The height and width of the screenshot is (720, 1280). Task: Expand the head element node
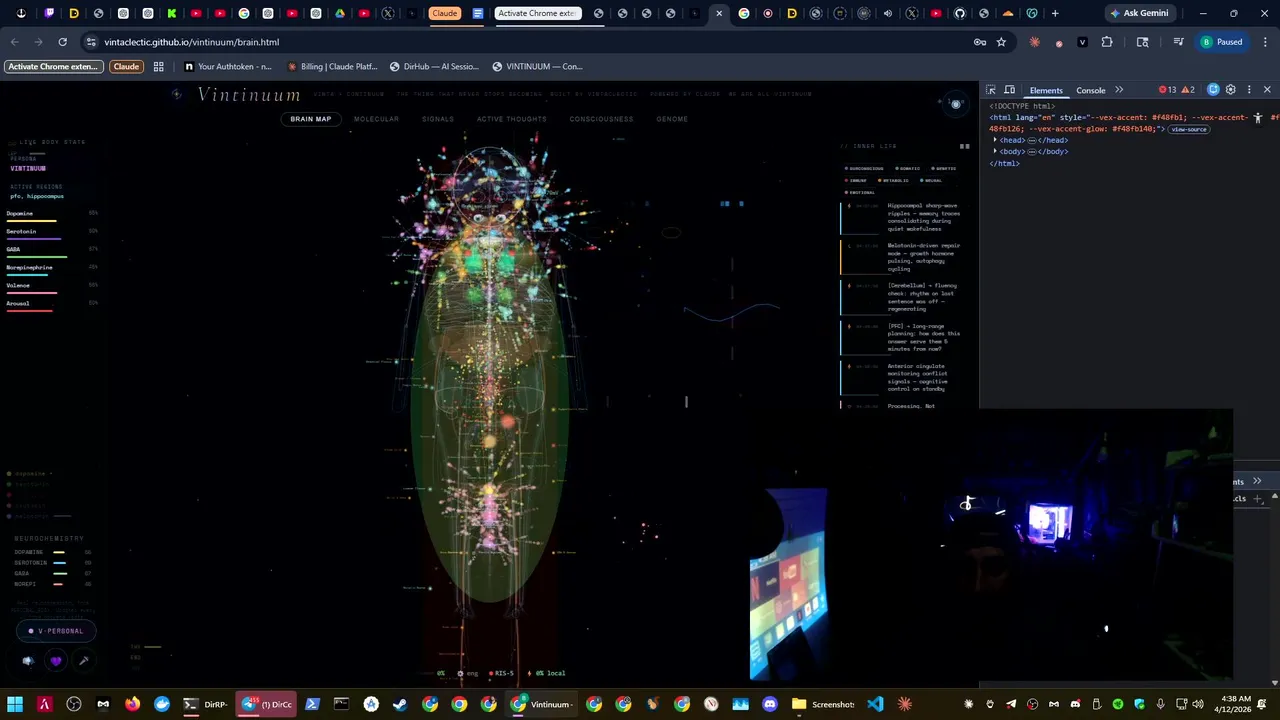click(x=995, y=140)
